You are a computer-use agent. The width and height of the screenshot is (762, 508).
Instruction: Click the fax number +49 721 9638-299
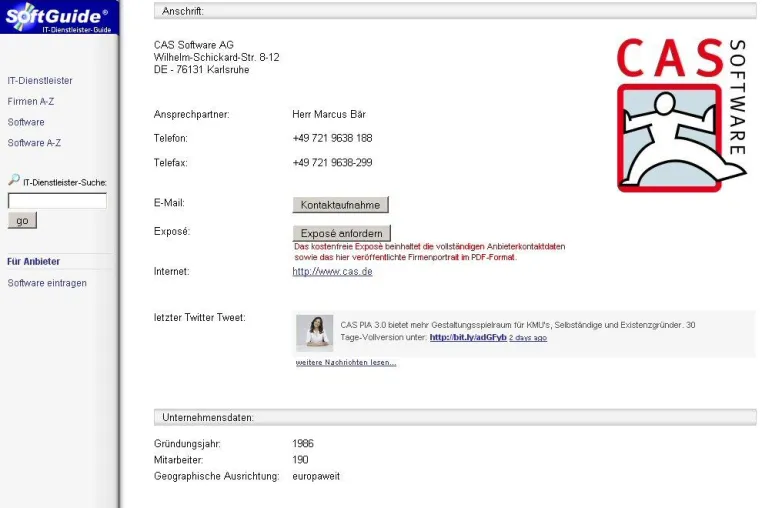tap(332, 162)
